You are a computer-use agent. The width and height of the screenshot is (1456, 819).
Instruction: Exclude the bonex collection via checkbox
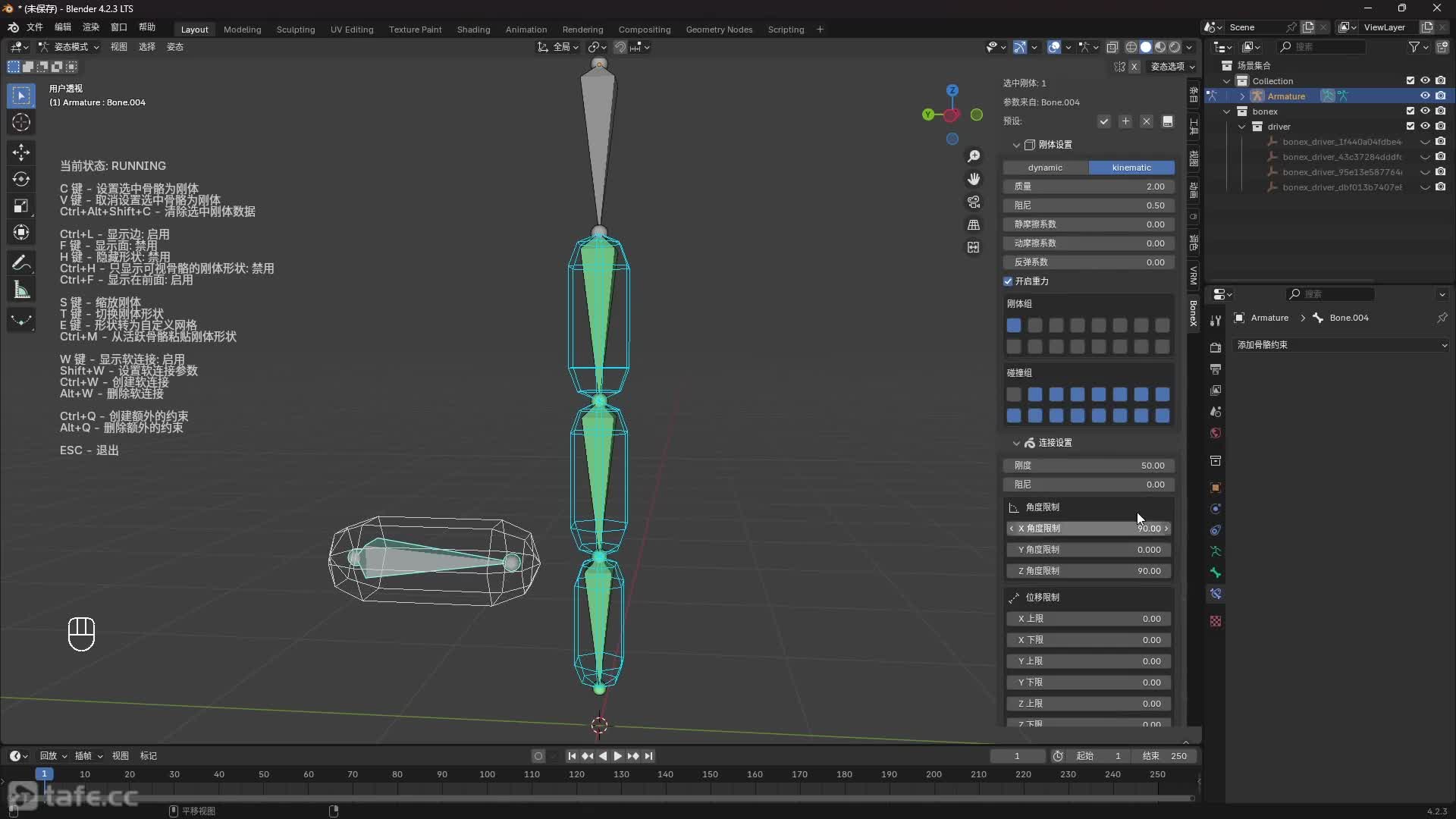coord(1410,111)
